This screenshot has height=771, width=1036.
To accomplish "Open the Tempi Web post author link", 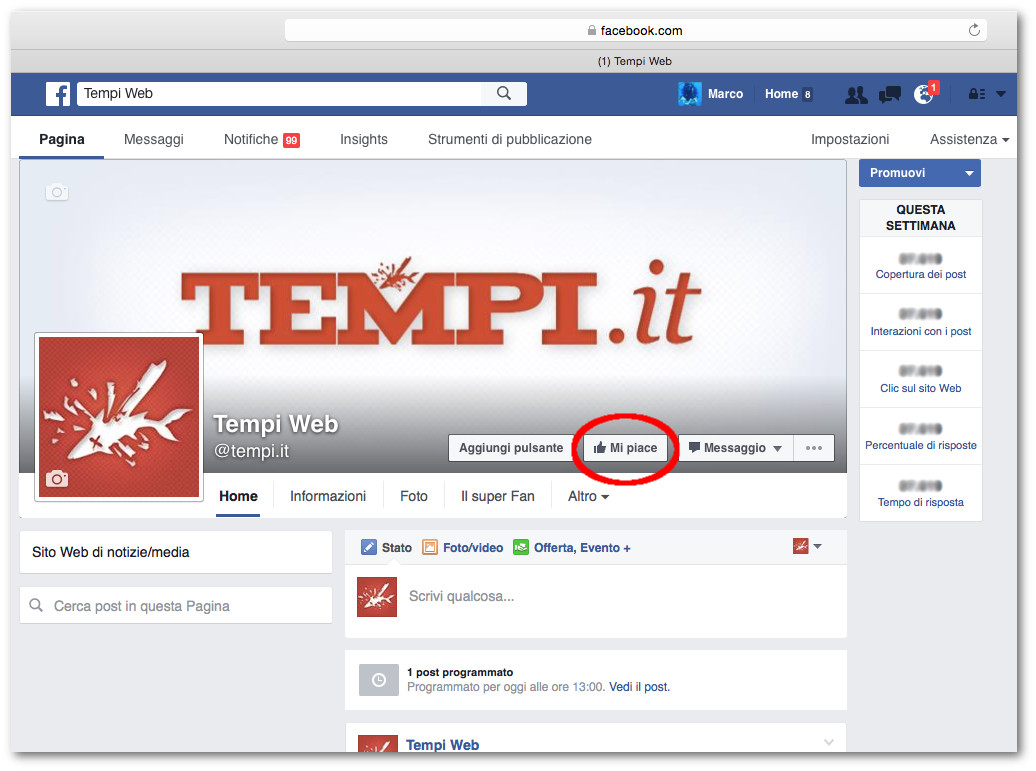I will [442, 745].
